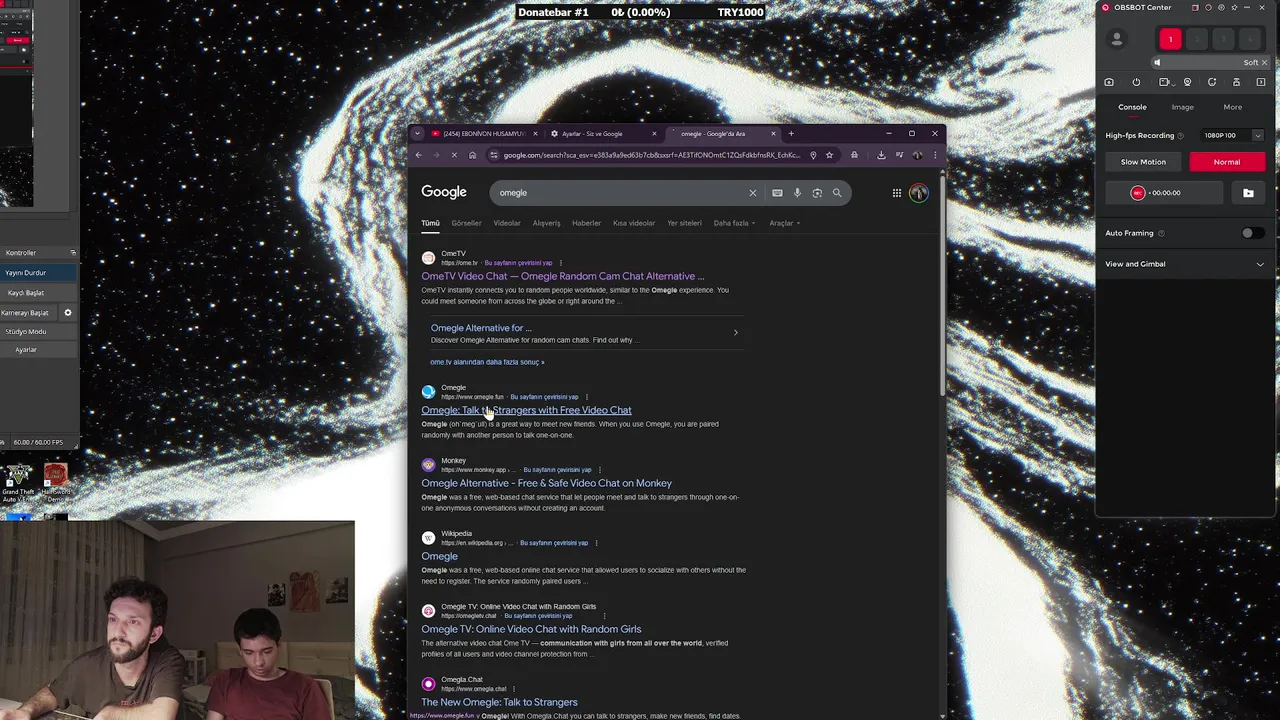Screen dimensions: 1280x720
Task: Bookmark this page with star icon
Action: click(x=829, y=155)
